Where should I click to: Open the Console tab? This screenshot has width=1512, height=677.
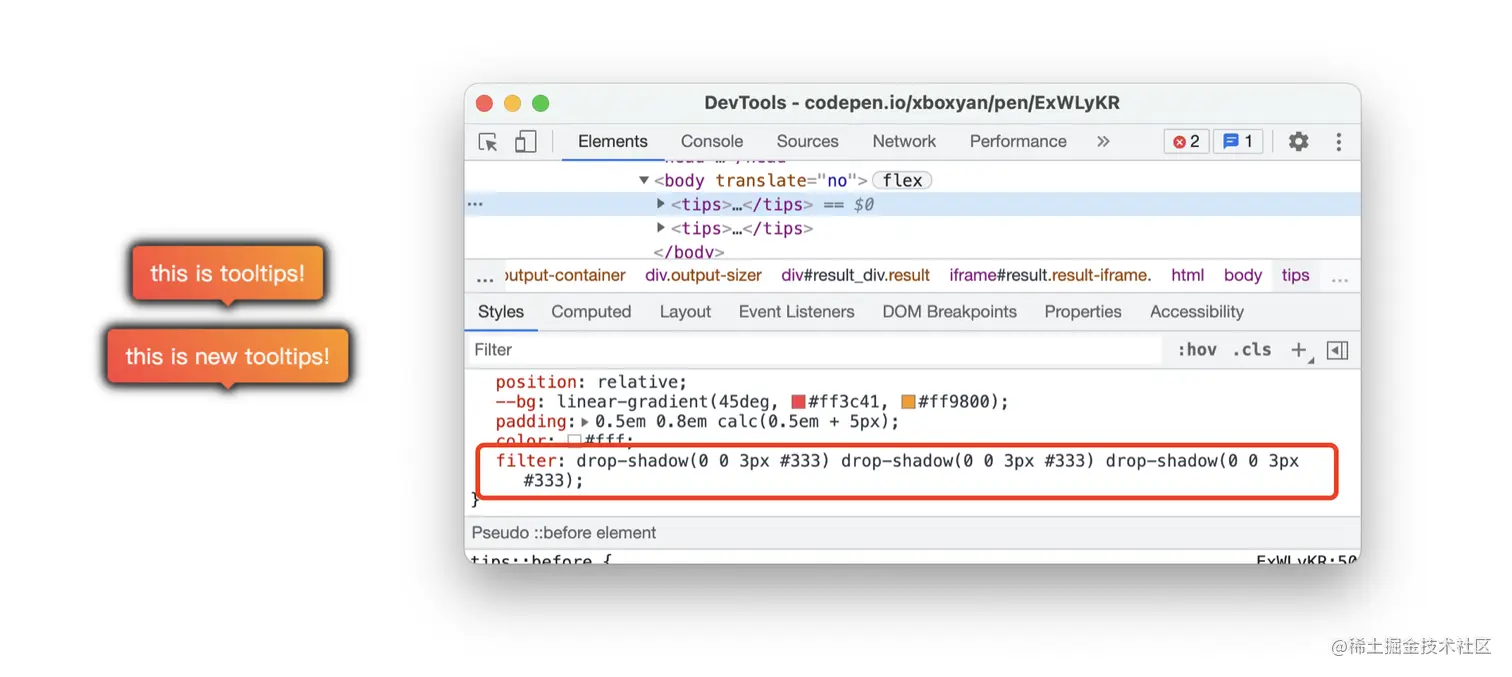712,142
